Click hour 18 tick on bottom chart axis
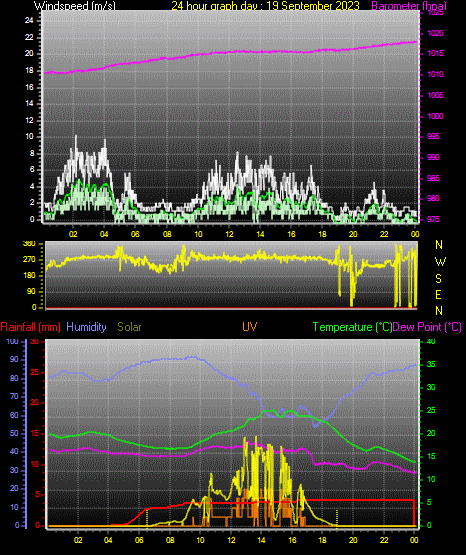 (x=322, y=540)
